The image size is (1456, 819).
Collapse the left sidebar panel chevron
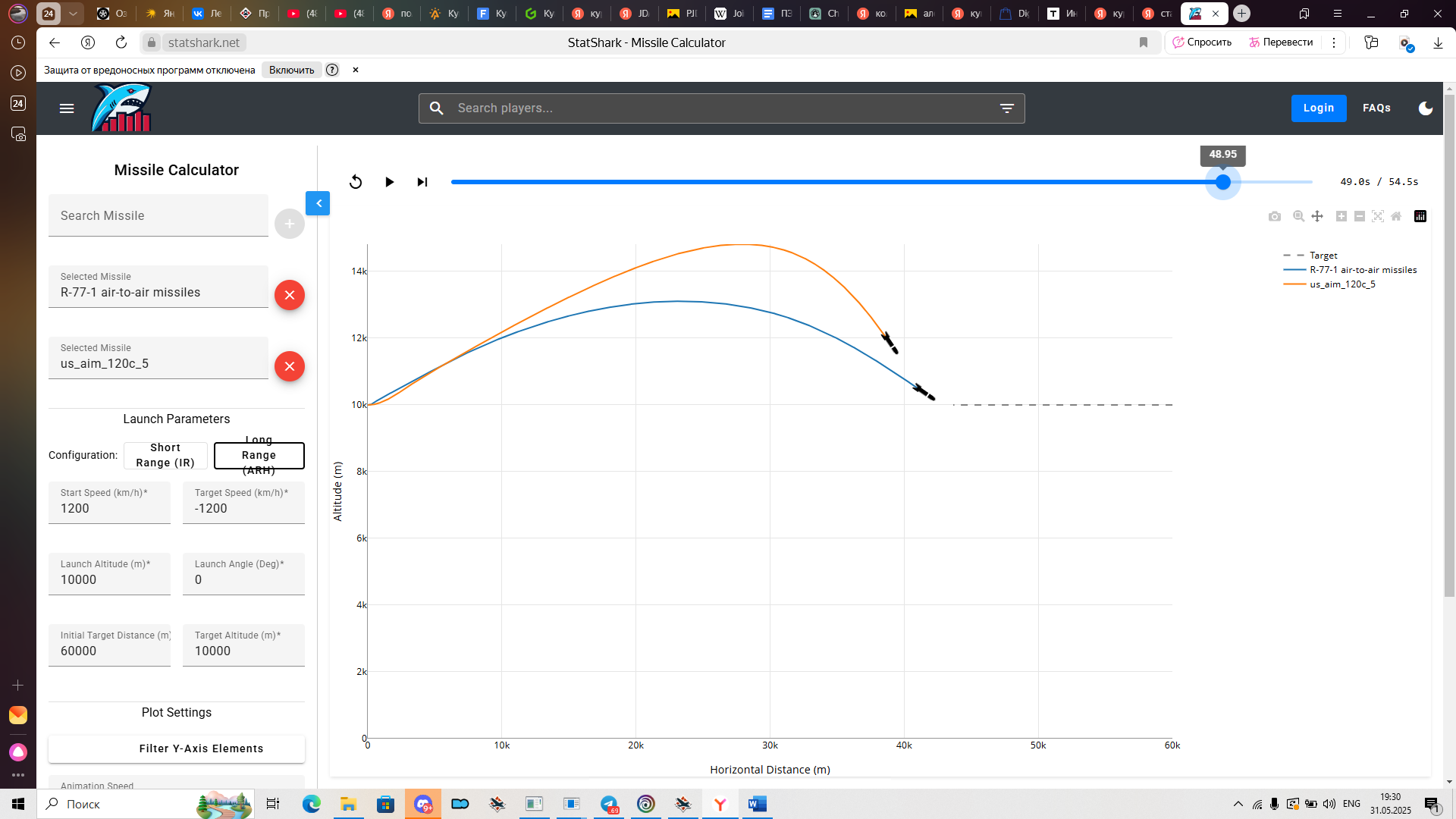point(318,203)
